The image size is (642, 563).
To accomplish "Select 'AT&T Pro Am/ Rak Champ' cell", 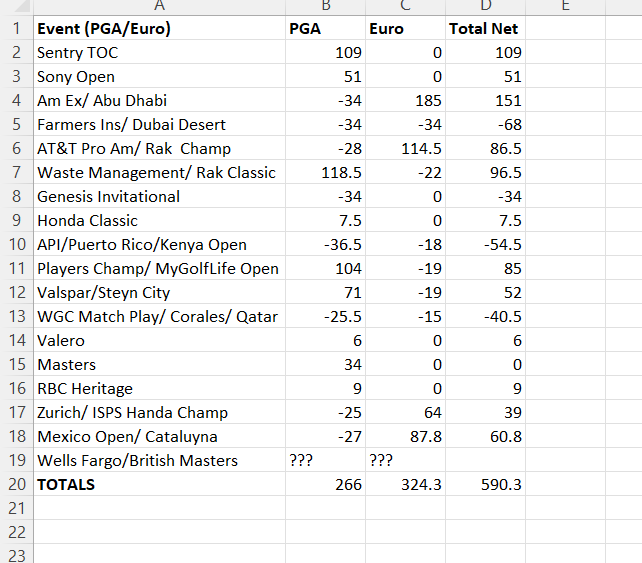I will point(159,148).
